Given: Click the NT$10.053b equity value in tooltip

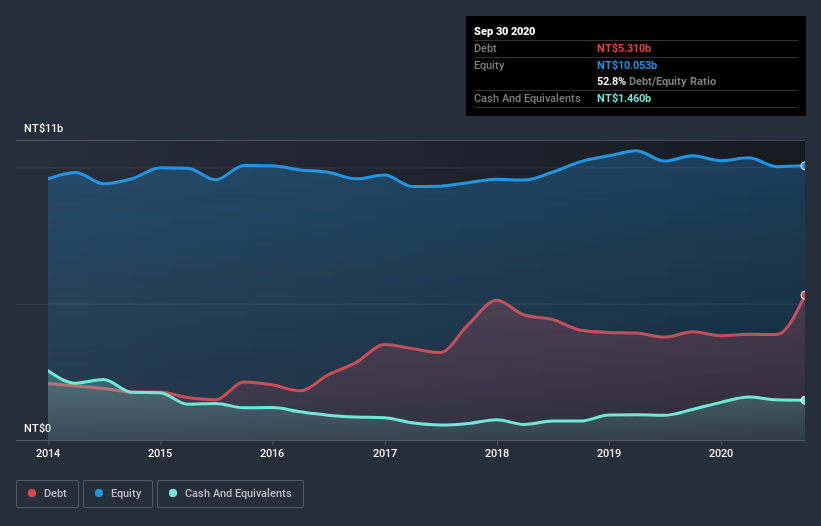Looking at the screenshot, I should tap(627, 65).
